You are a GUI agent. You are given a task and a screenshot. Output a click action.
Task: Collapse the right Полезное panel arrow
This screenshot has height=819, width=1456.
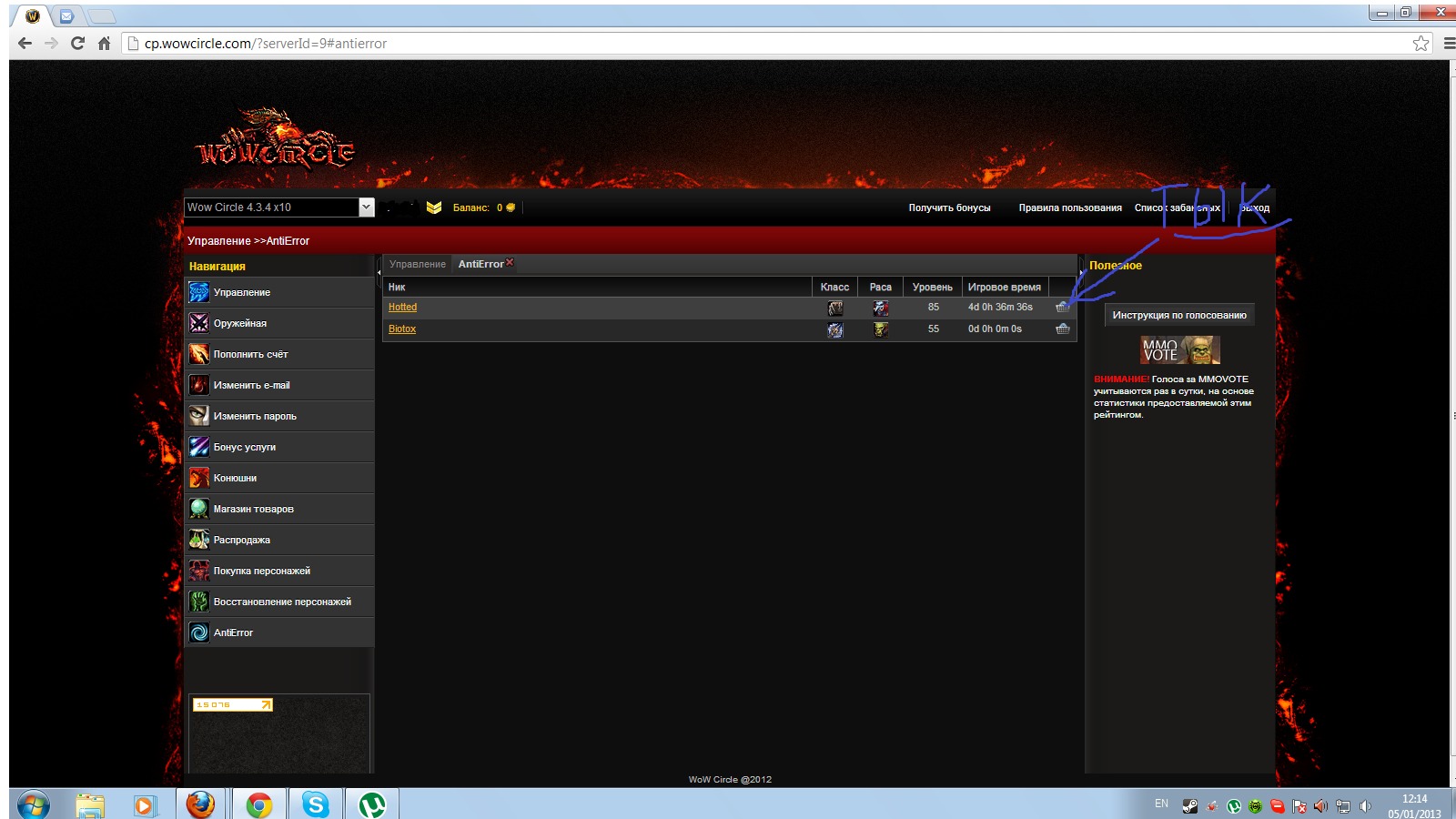(1081, 272)
